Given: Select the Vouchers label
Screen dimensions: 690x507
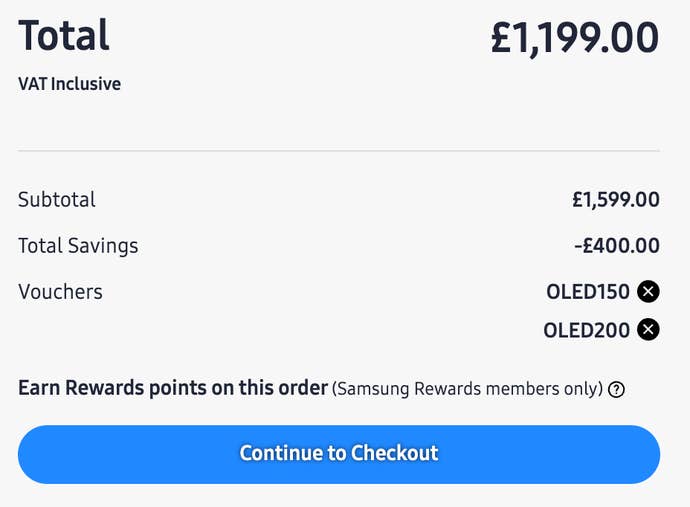Looking at the screenshot, I should pyautogui.click(x=60, y=292).
